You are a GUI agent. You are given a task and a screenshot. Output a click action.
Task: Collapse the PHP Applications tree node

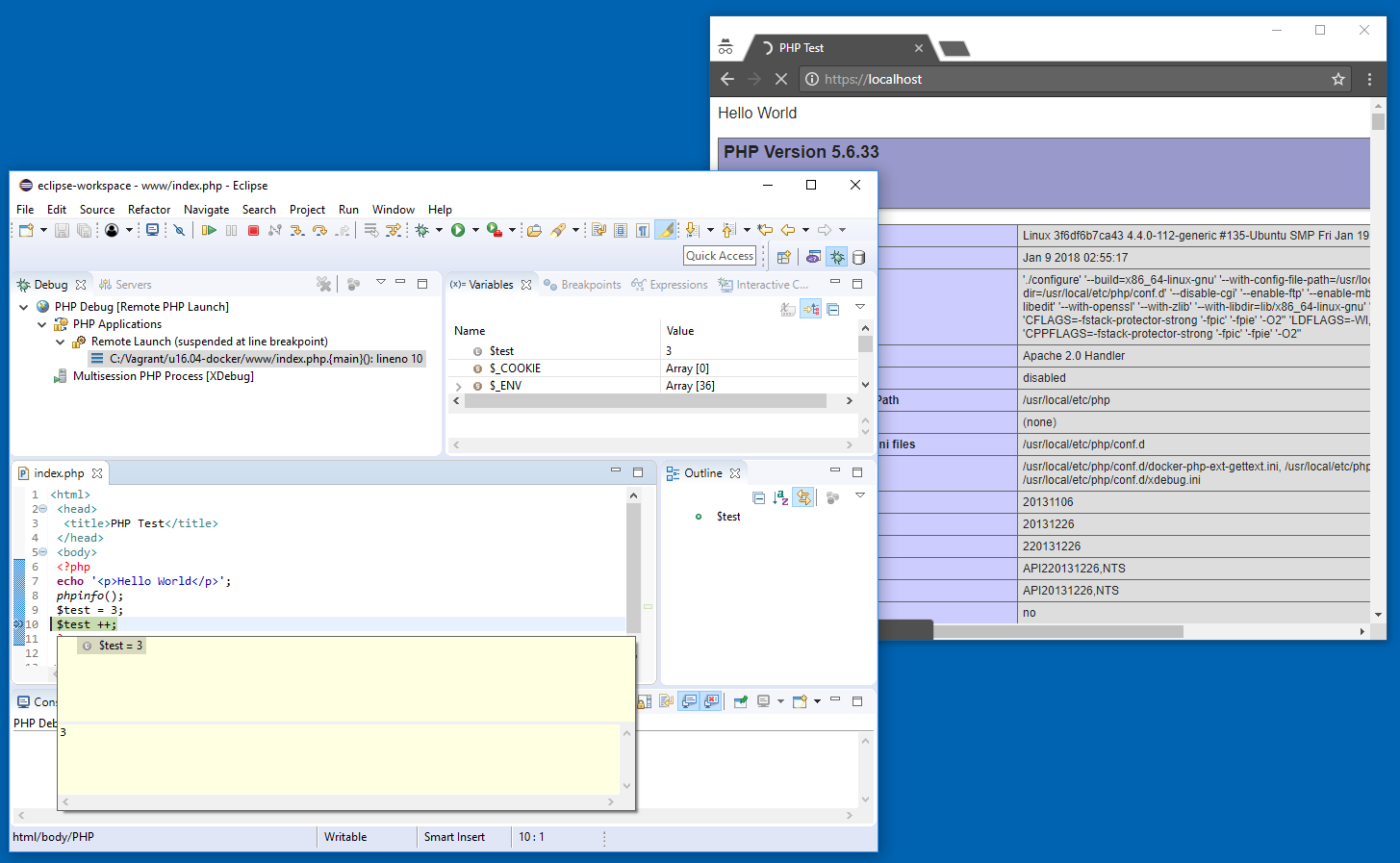click(41, 324)
